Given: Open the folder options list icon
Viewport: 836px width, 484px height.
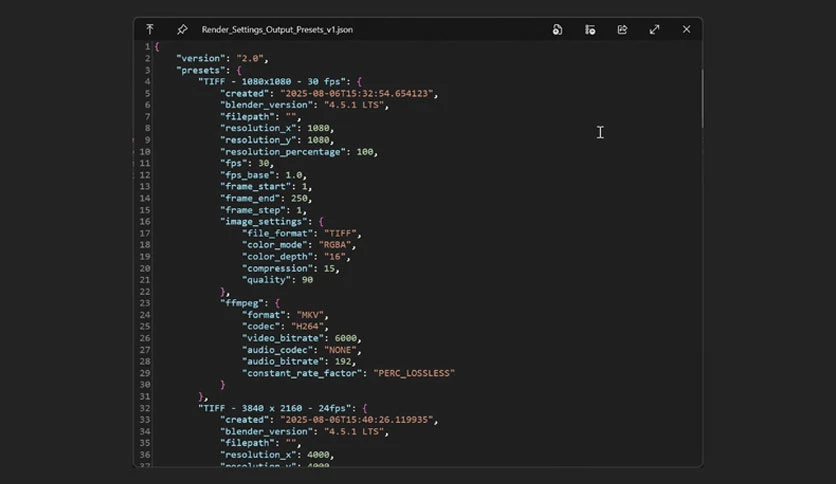Looking at the screenshot, I should (x=590, y=30).
